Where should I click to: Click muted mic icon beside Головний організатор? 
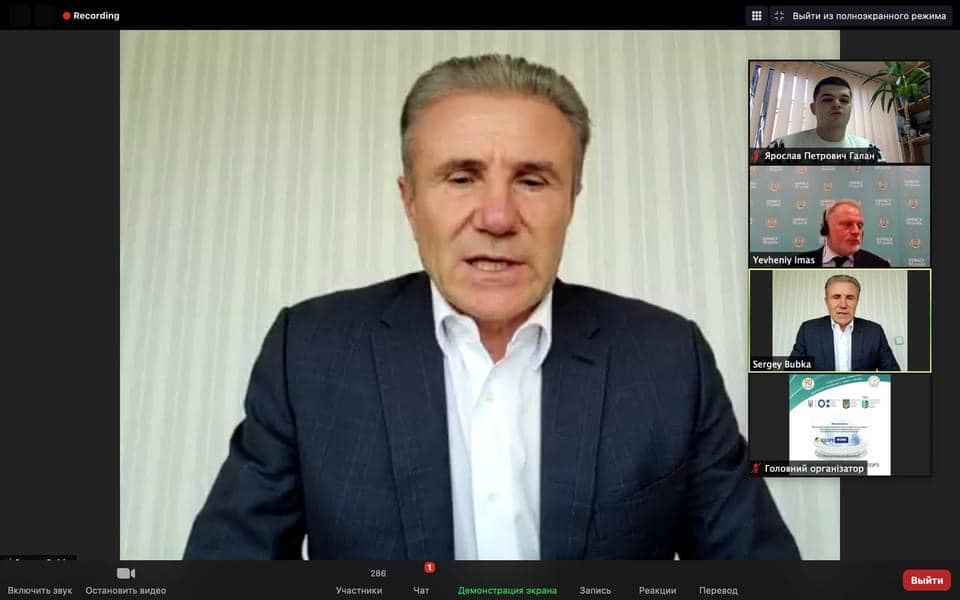(757, 468)
